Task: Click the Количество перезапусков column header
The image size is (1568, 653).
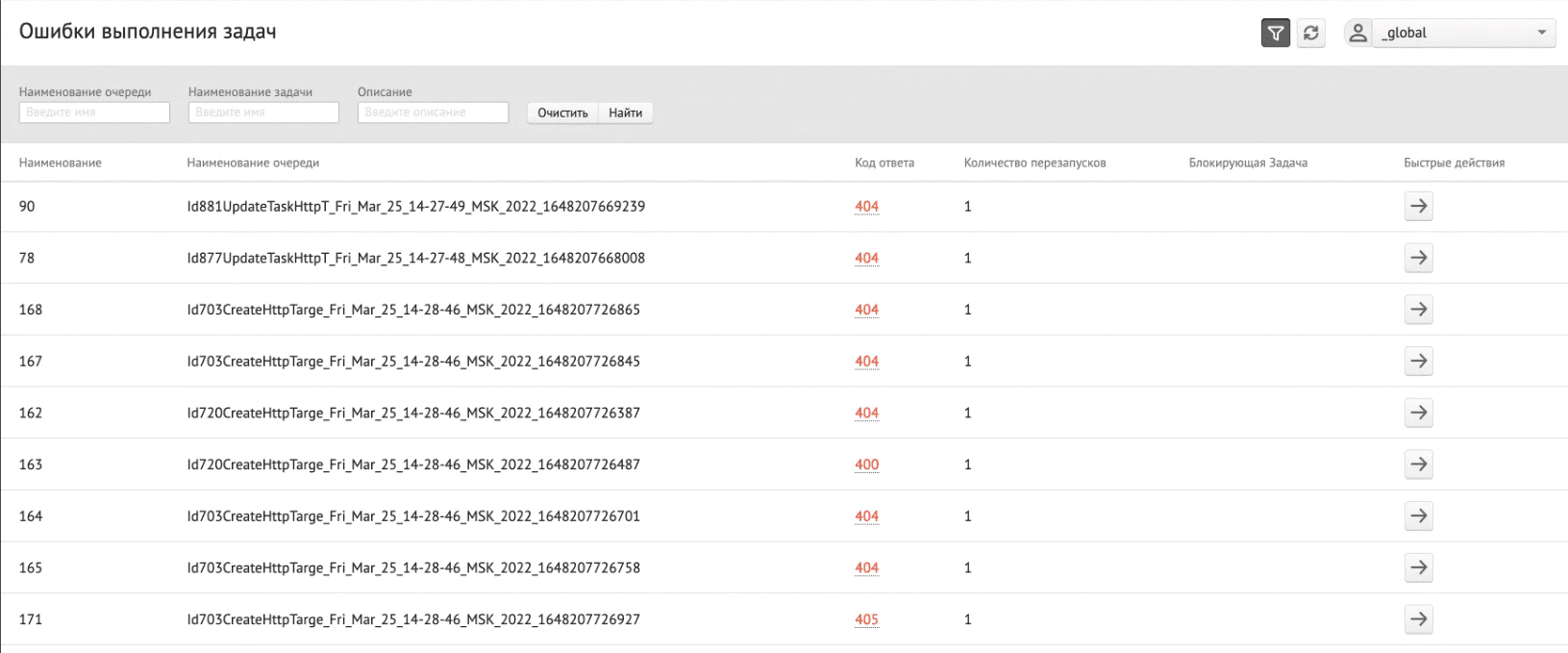Action: pos(1034,163)
